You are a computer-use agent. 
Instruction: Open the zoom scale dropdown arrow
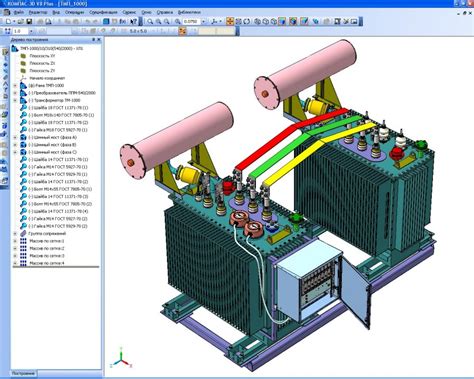(203, 22)
